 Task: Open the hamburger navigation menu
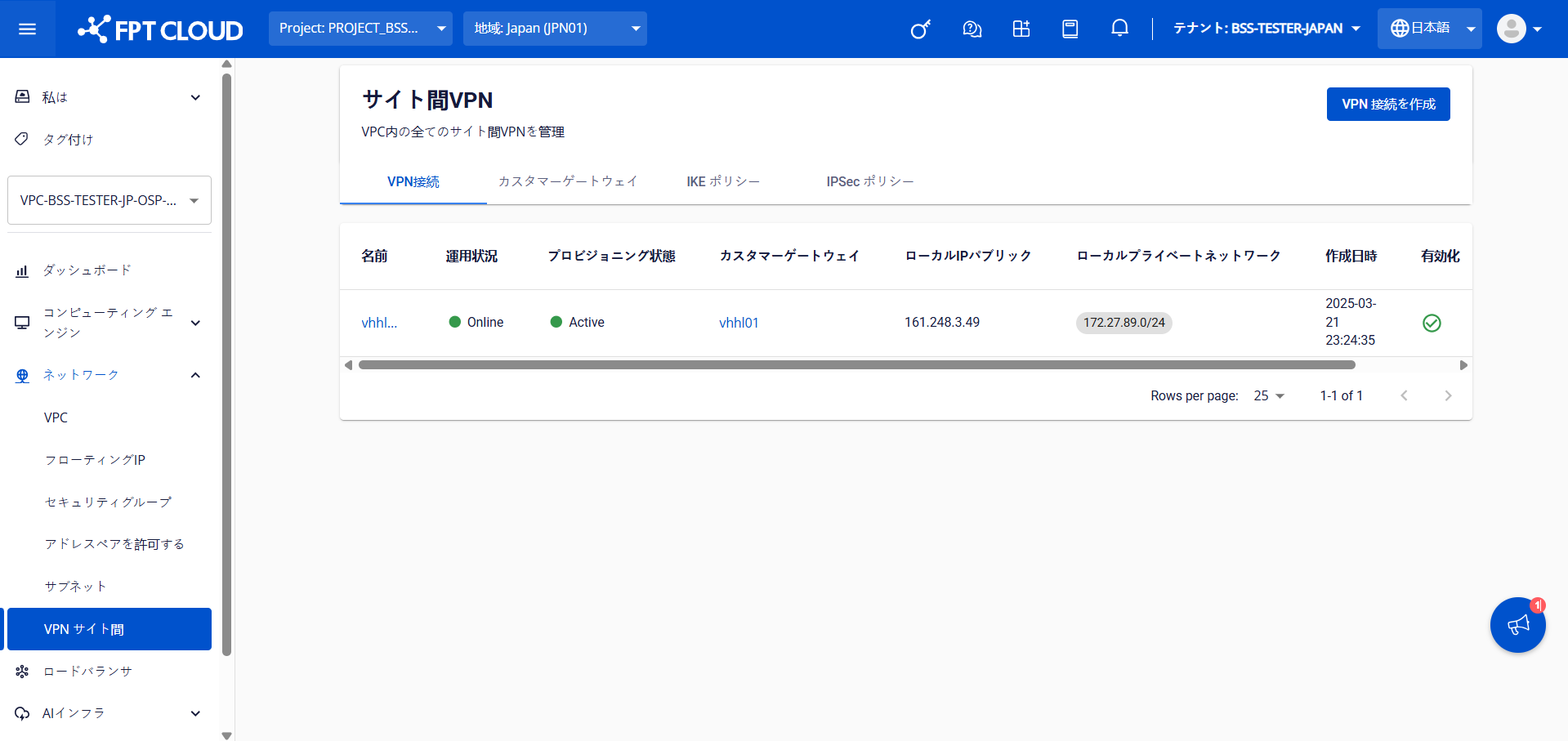coord(27,29)
